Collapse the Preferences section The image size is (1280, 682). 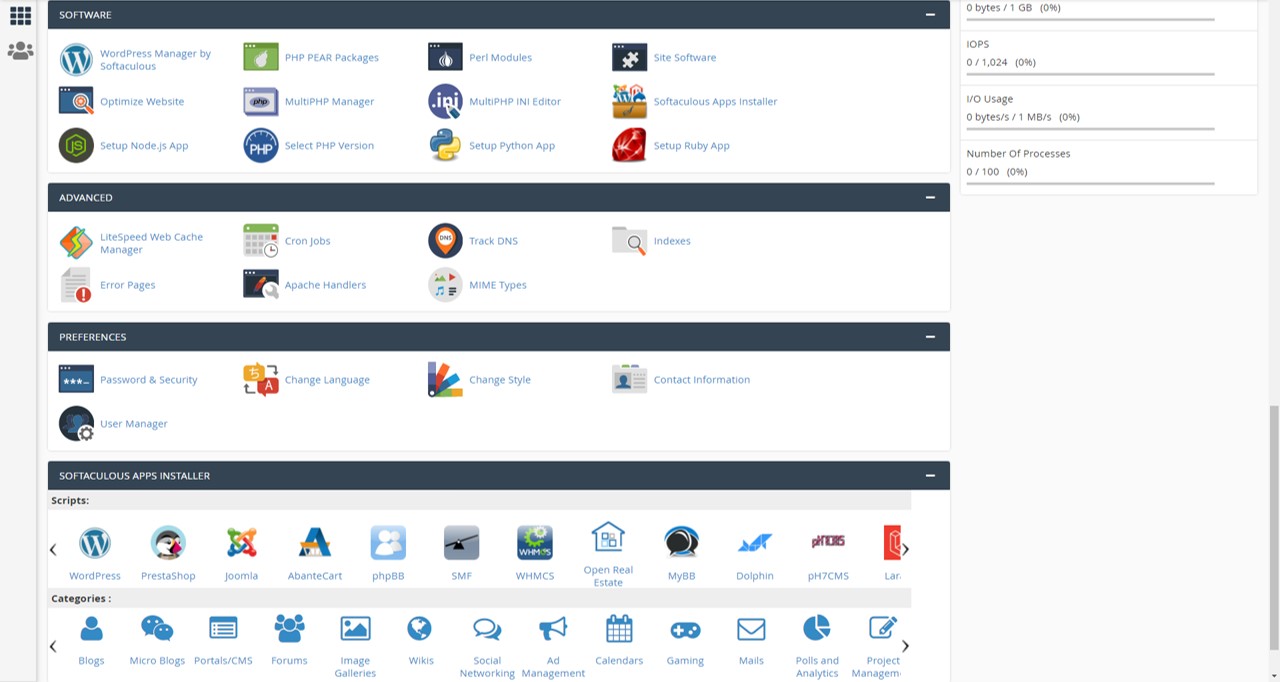point(930,337)
